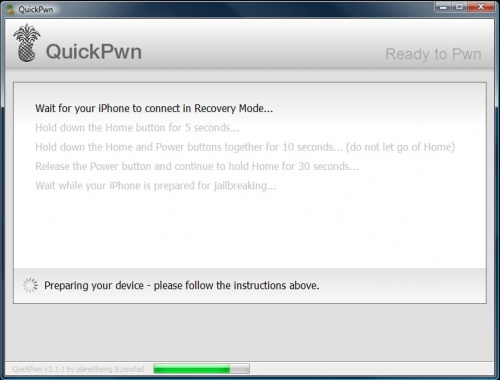Click the small pineapple icon in title bar
This screenshot has width=500, height=380.
point(11,9)
